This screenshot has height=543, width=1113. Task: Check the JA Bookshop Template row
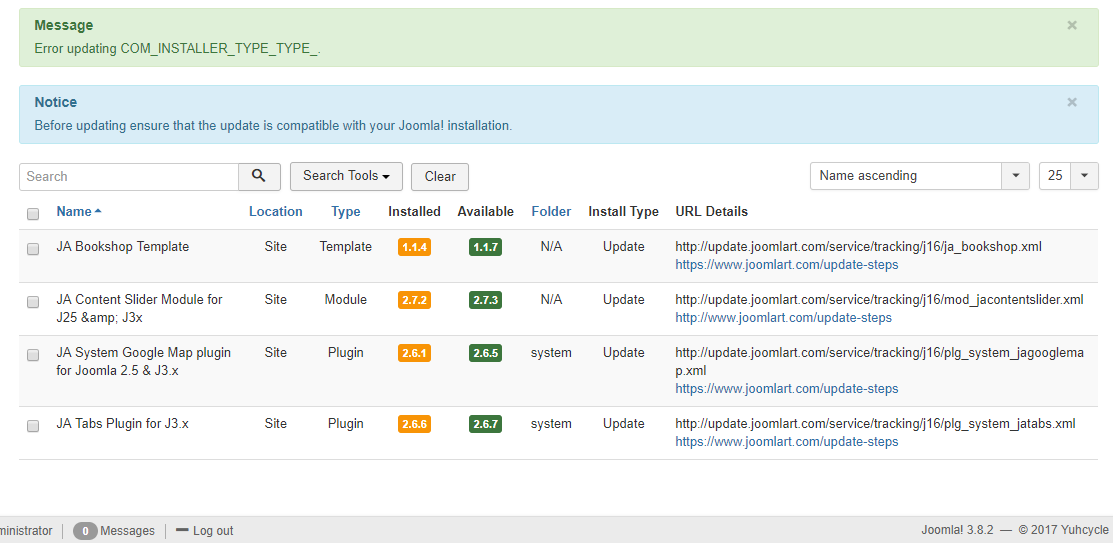pos(33,248)
